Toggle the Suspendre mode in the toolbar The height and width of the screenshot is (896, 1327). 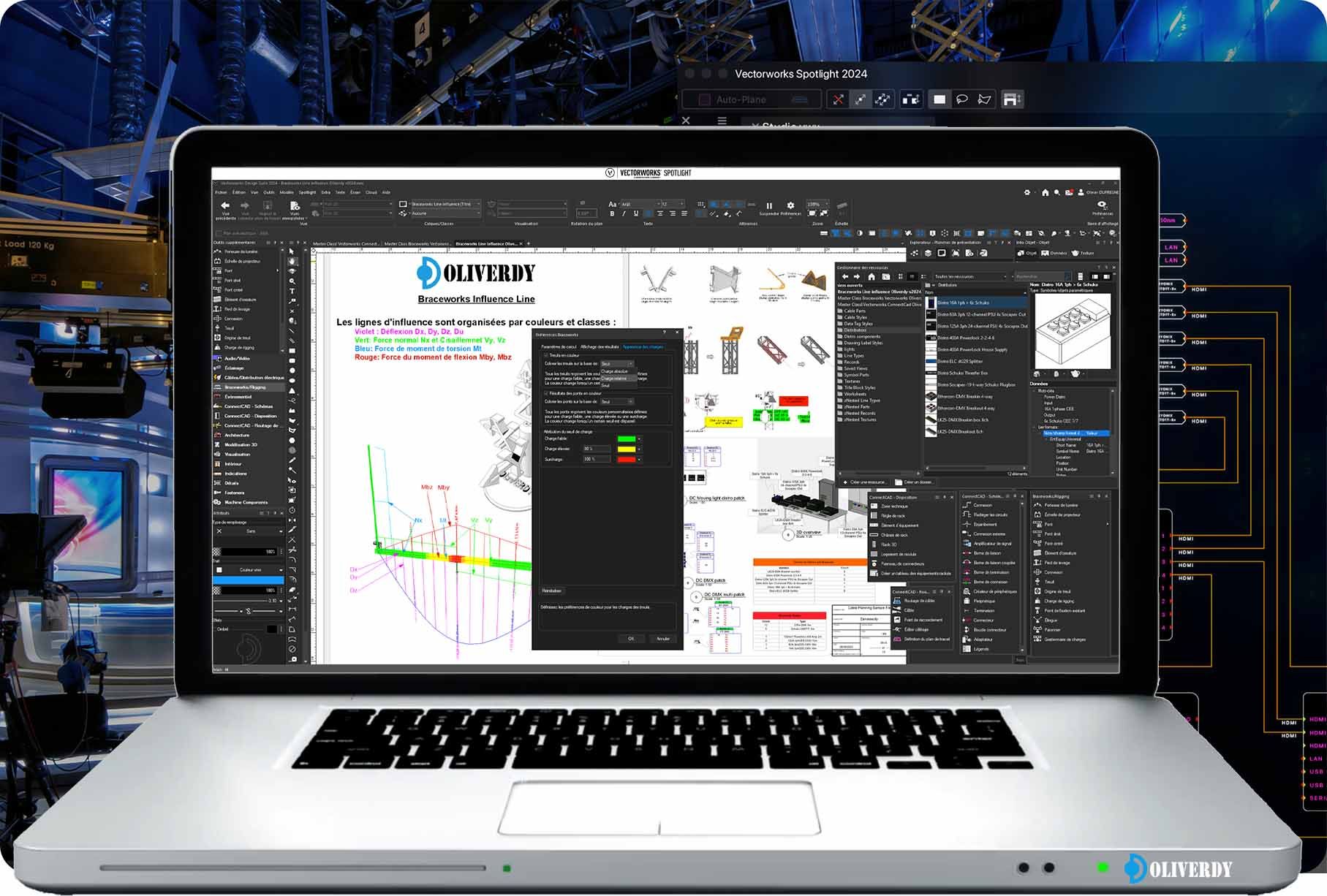(768, 206)
